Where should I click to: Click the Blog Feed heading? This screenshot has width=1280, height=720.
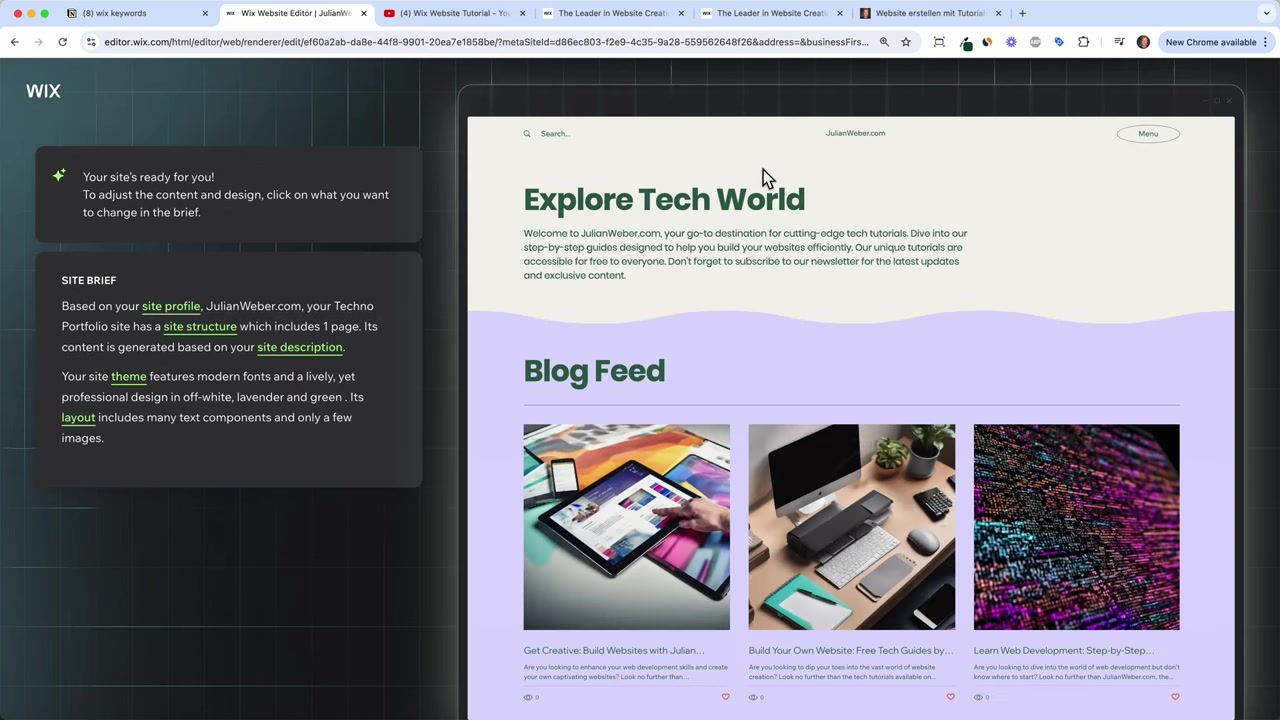coord(594,371)
